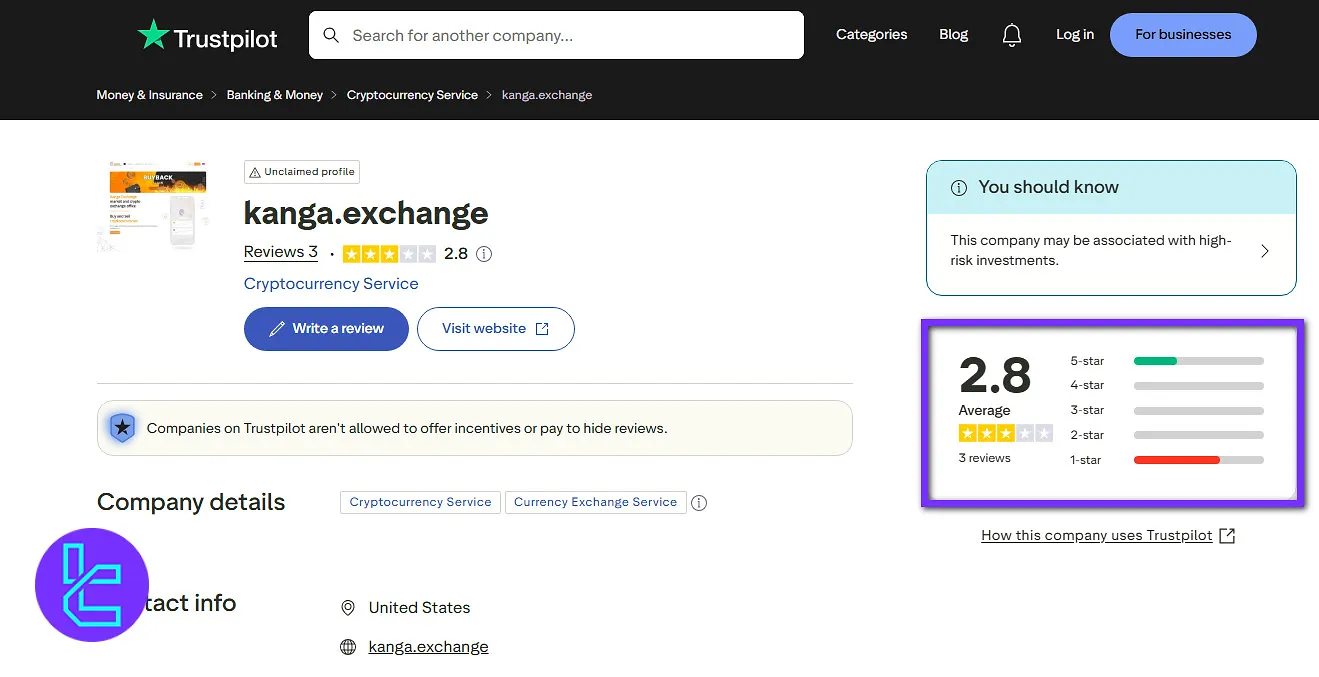Click Log in

click(1075, 35)
